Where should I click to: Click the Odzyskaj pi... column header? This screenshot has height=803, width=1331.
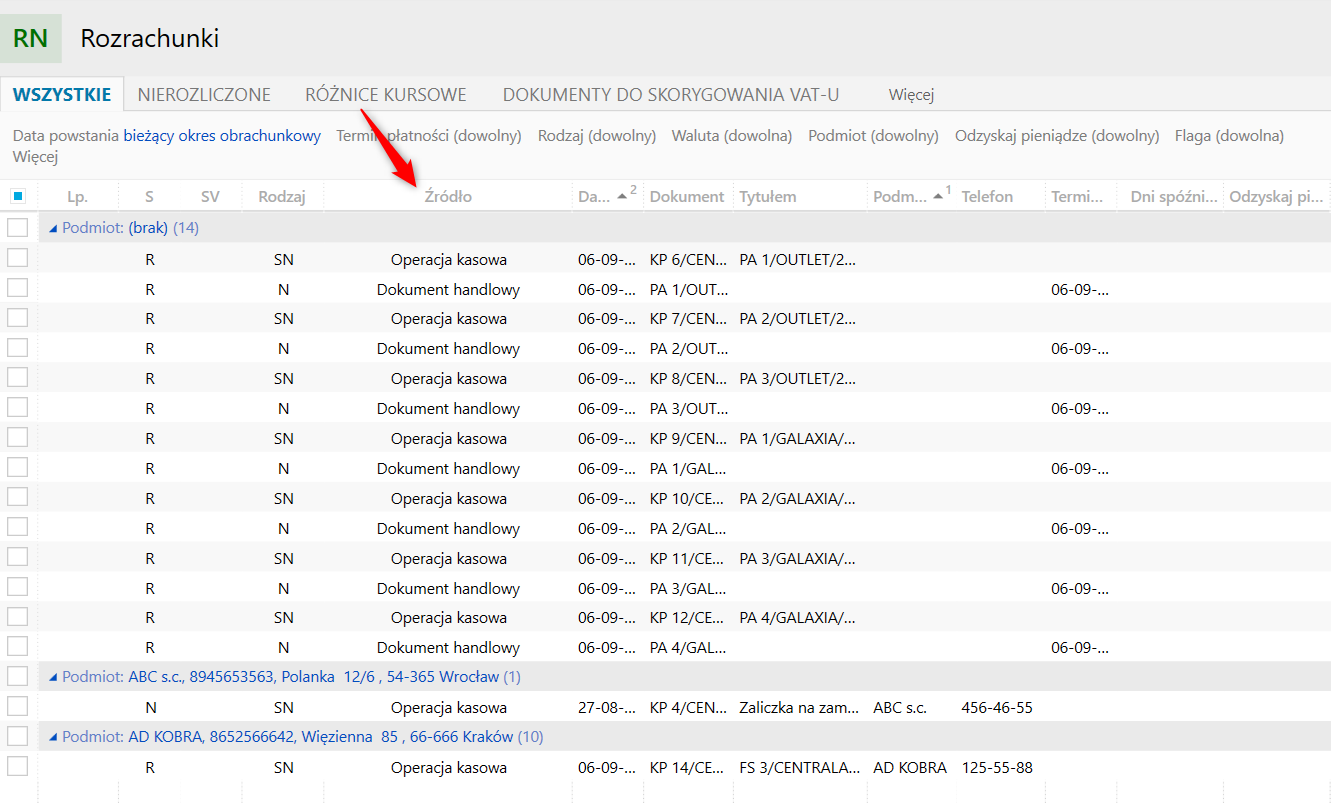click(1277, 197)
